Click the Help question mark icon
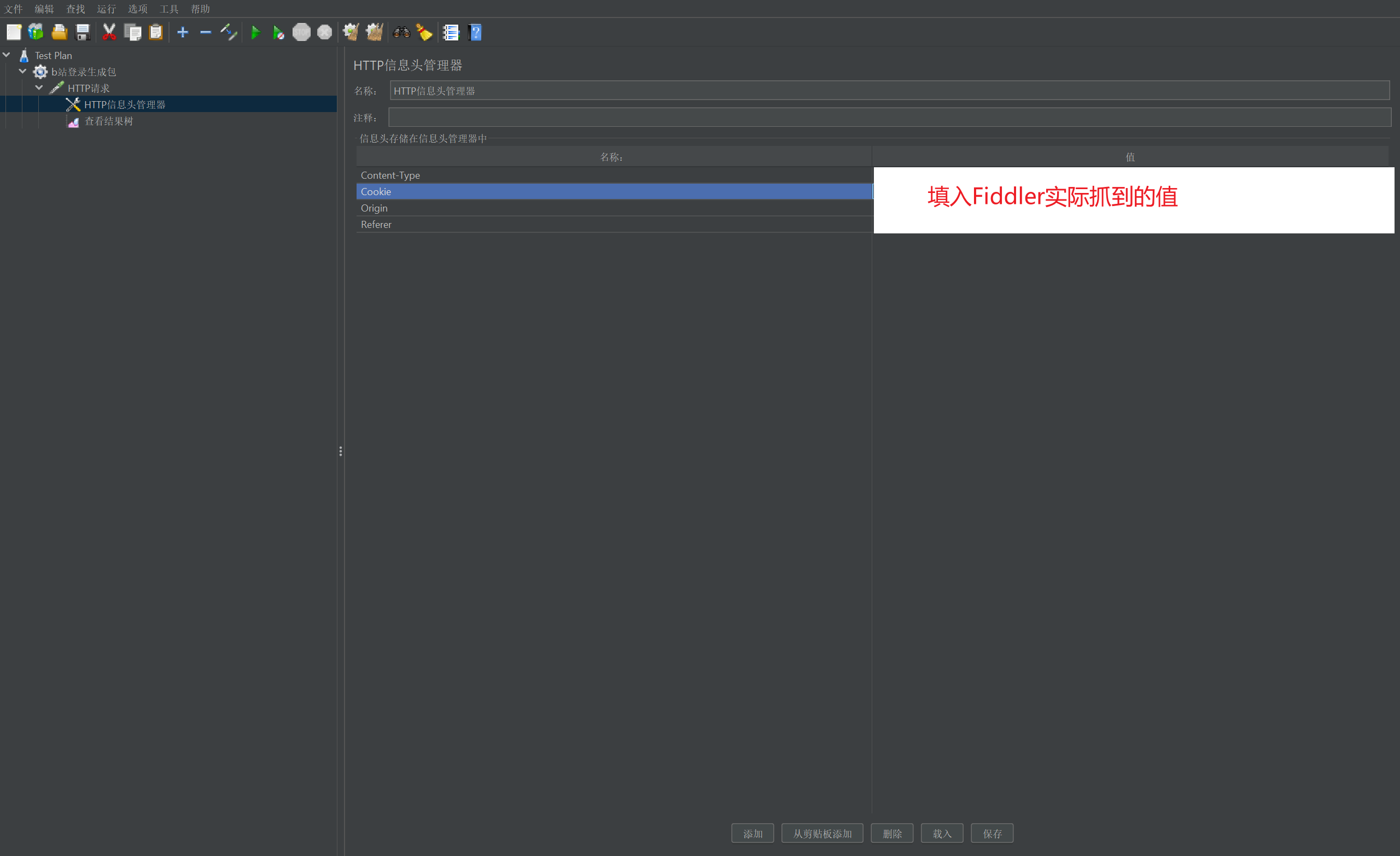The height and width of the screenshot is (856, 1400). point(475,32)
